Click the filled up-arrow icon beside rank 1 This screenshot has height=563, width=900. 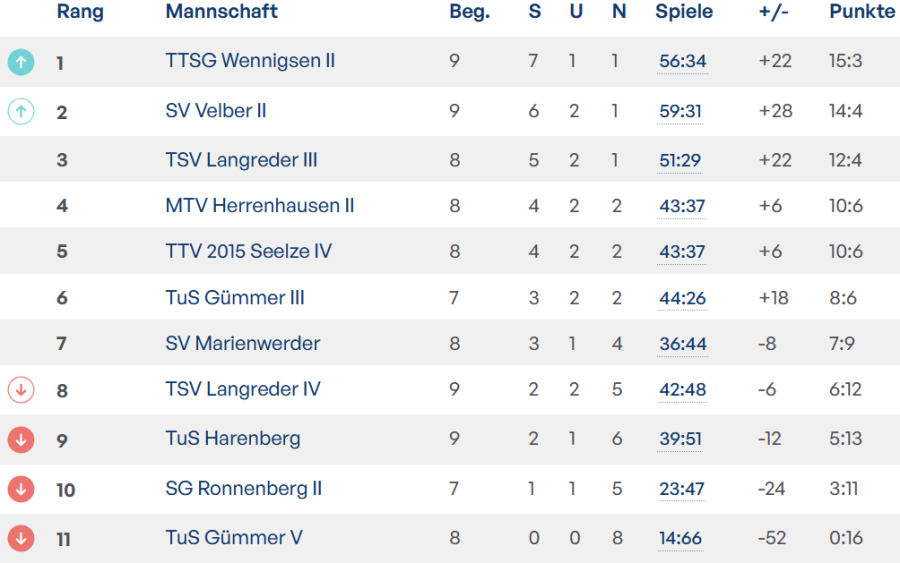[21, 62]
